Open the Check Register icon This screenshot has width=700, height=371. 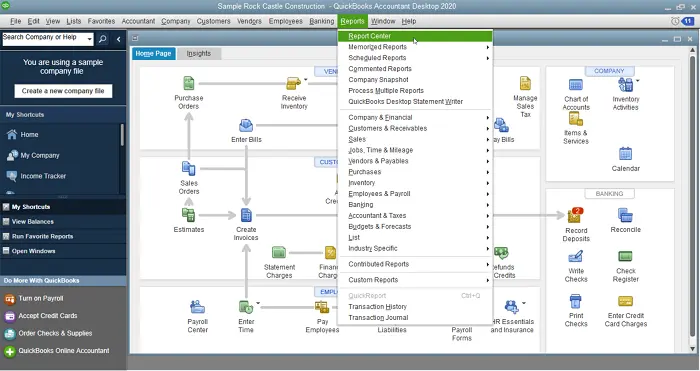[625, 257]
